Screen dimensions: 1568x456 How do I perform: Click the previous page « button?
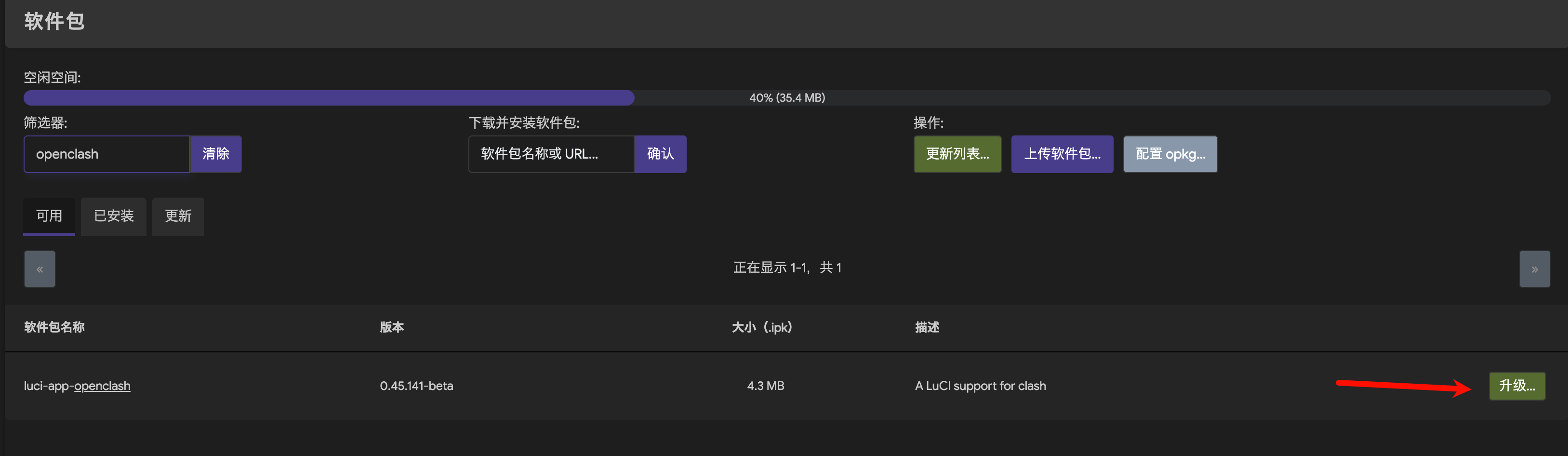tap(40, 269)
